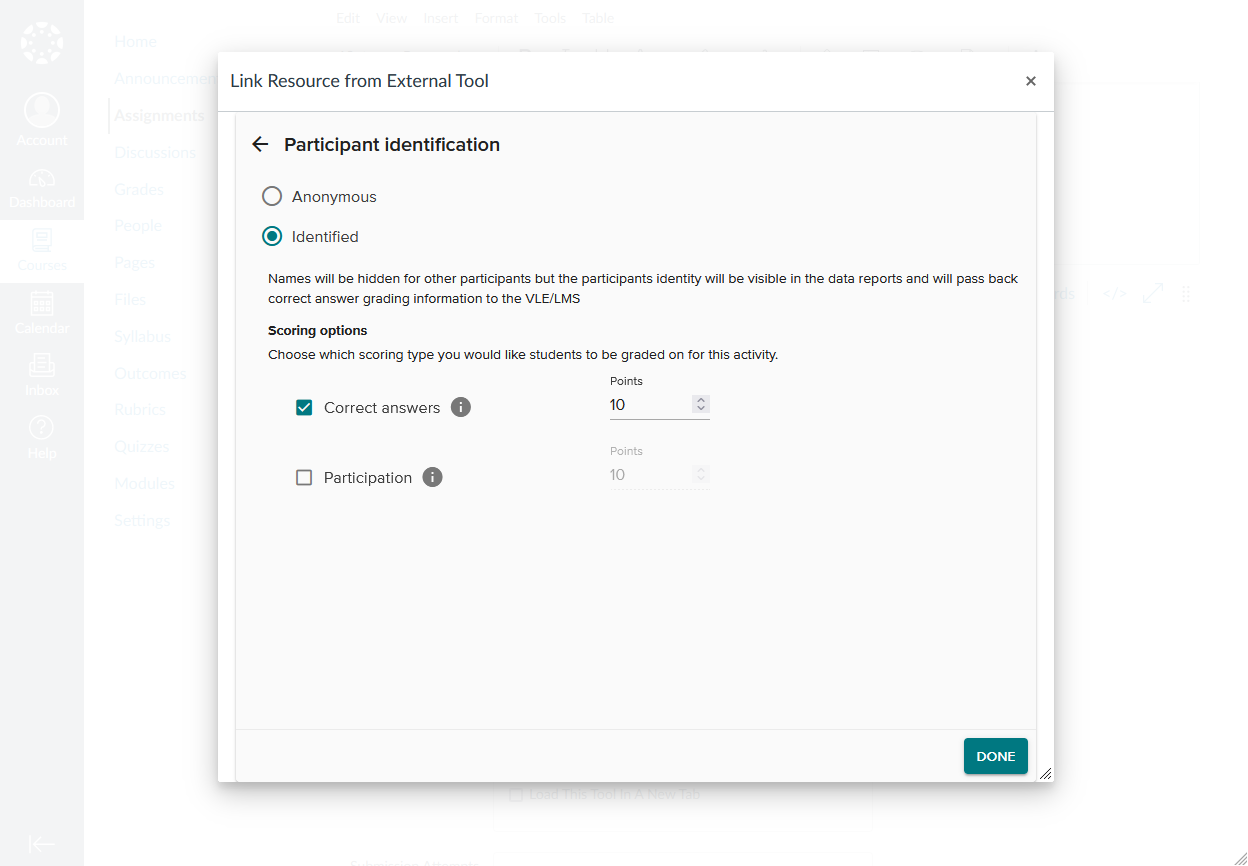1248x866 pixels.
Task: Uncheck the Correct answers checkbox
Action: tap(304, 407)
